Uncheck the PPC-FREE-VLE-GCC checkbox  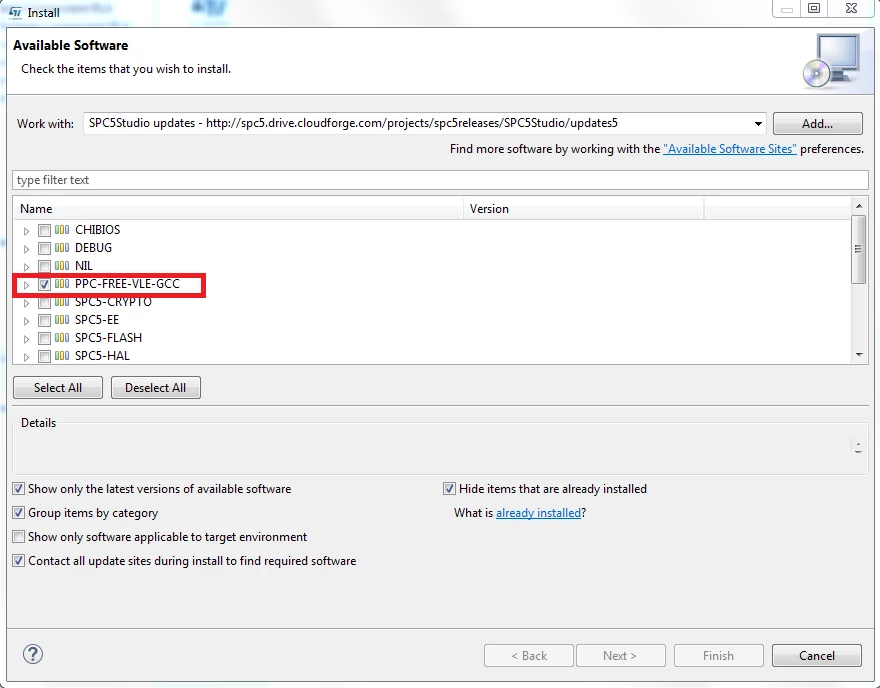44,285
